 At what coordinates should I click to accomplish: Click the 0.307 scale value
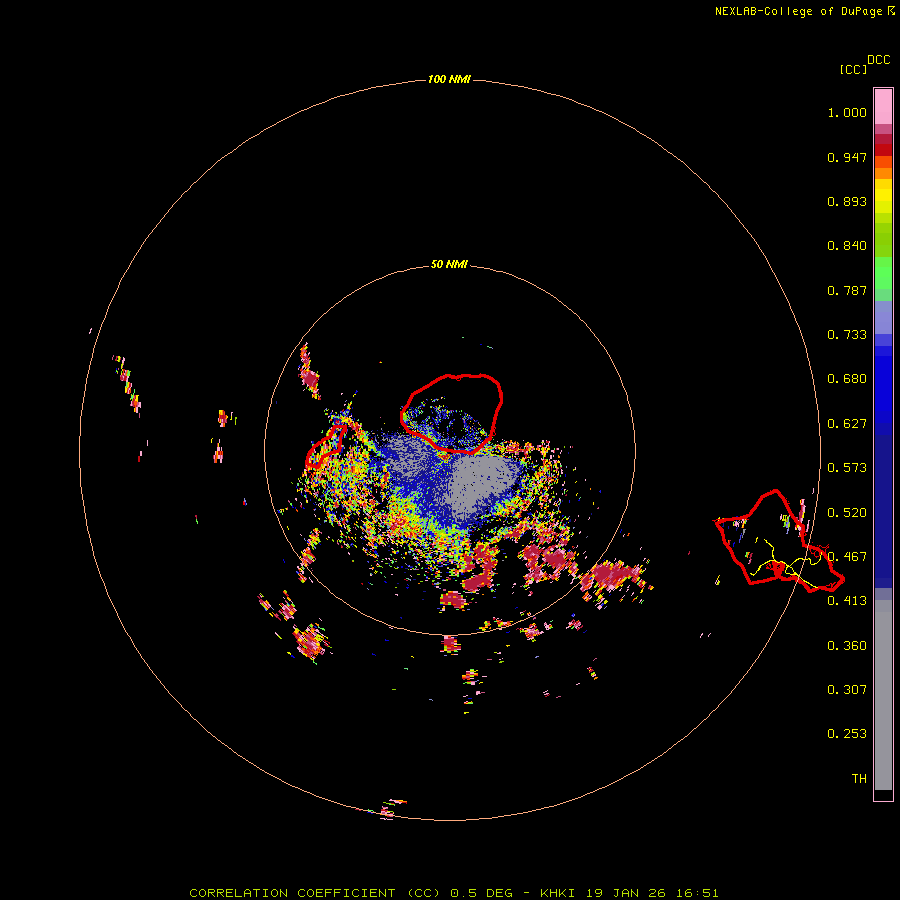pos(847,689)
